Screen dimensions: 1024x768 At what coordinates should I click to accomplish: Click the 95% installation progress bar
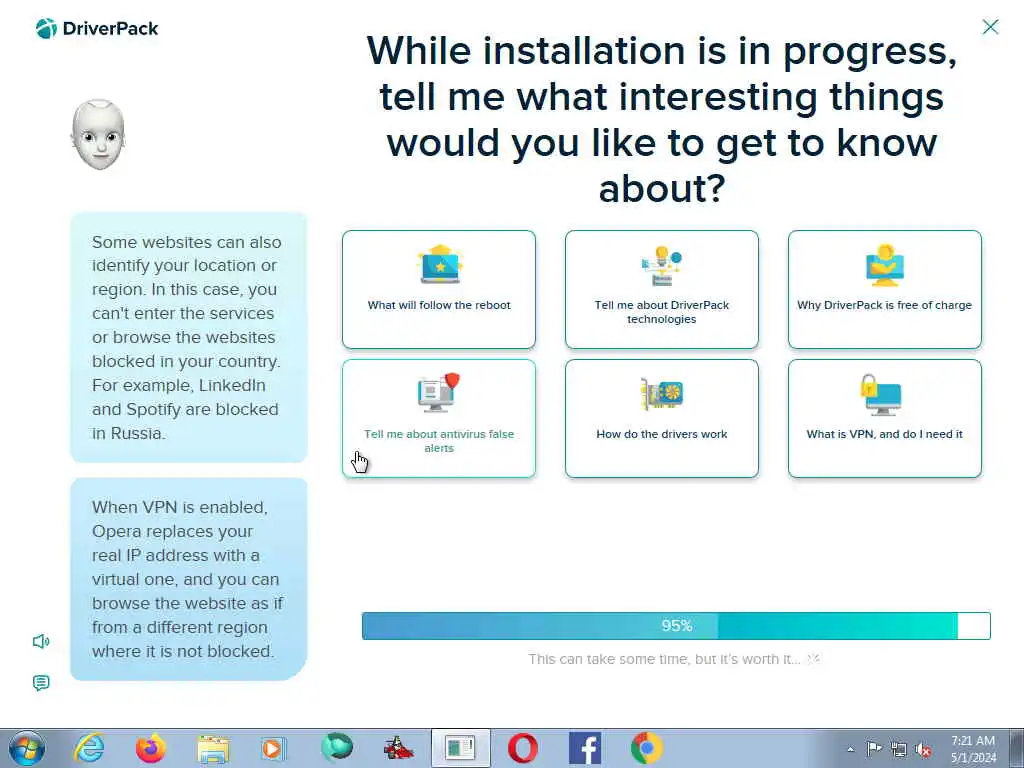click(x=676, y=626)
